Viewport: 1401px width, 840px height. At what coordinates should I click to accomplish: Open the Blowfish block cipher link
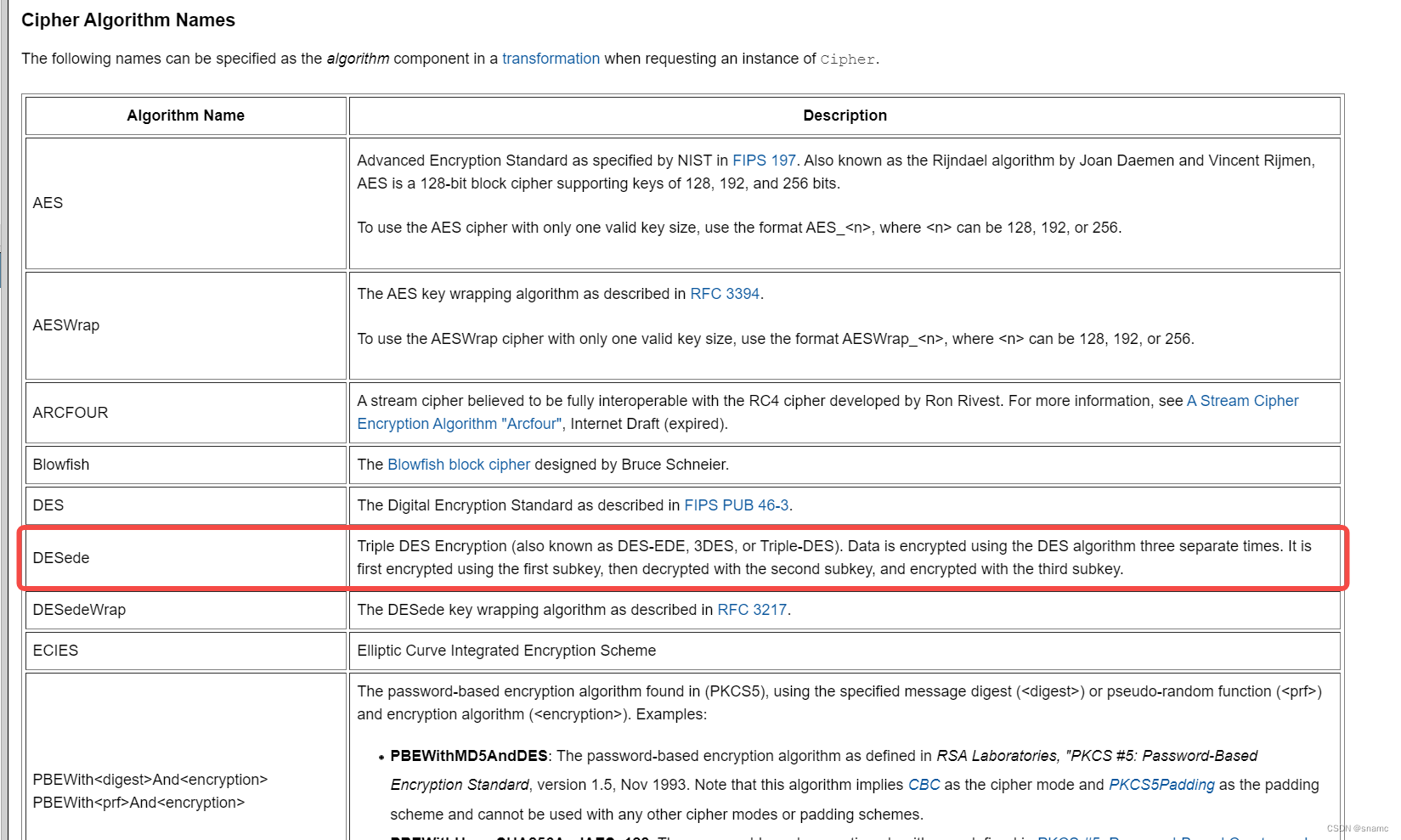coord(458,465)
